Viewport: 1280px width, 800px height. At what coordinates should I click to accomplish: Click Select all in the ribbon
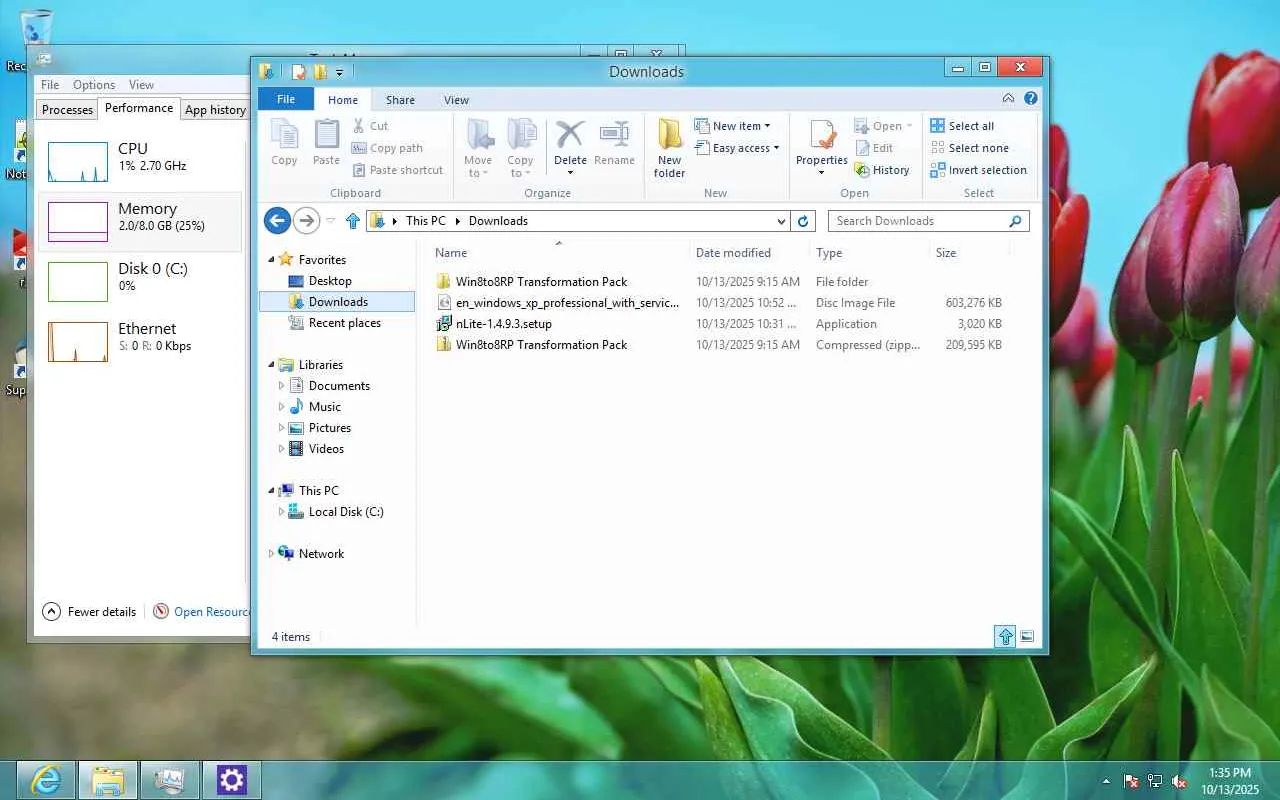(962, 126)
